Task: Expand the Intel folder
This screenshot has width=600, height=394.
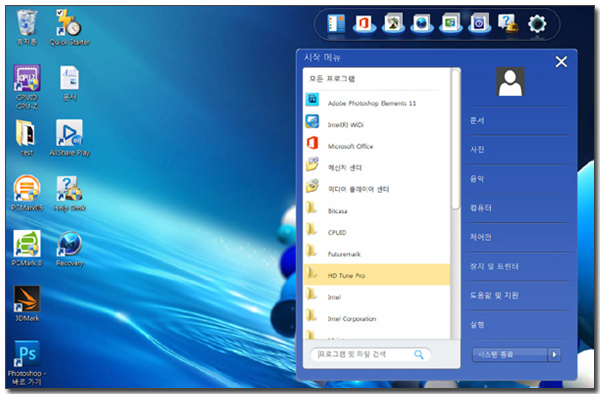Action: (377, 295)
